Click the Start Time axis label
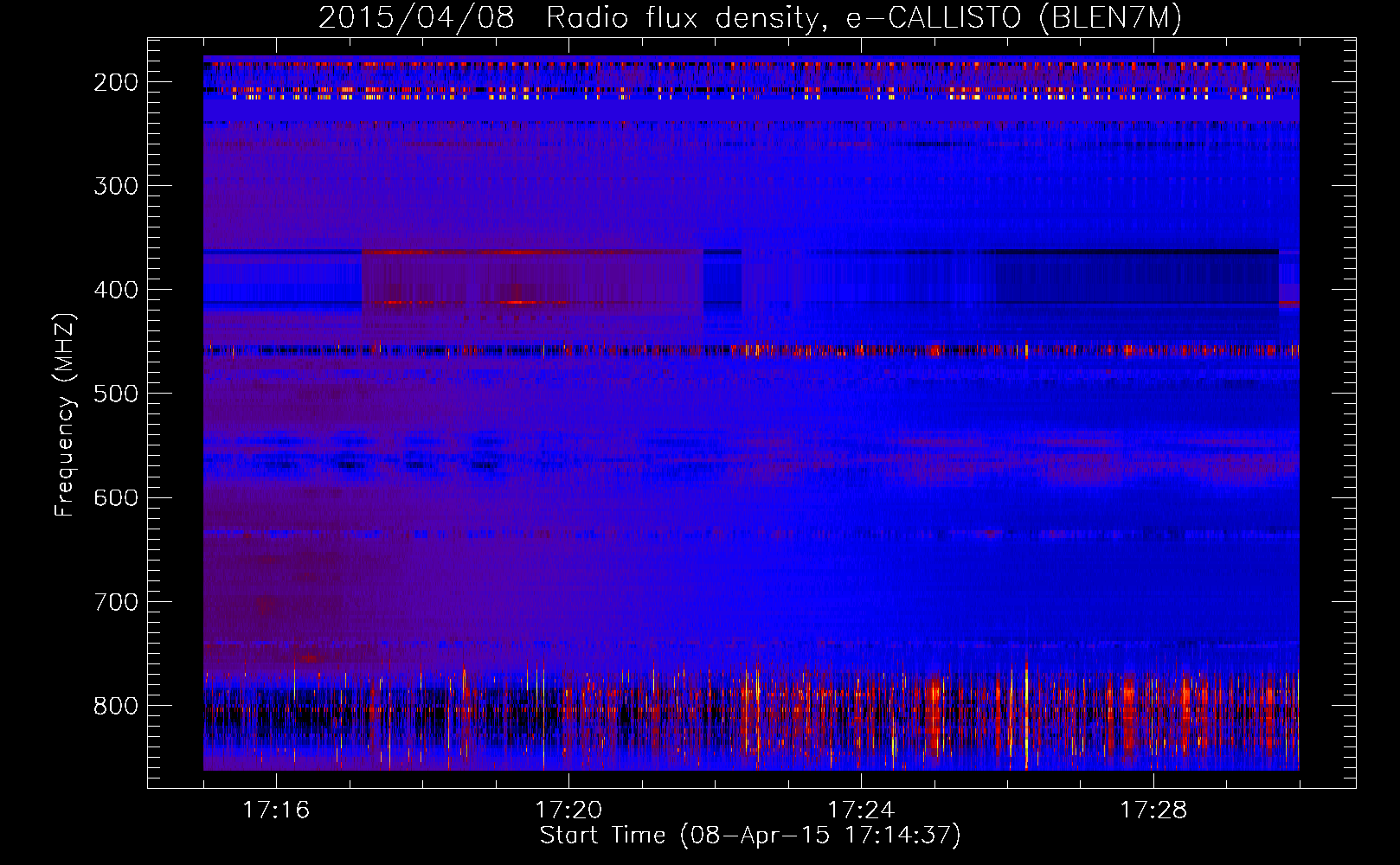Screen dimensions: 1400x865 [x=750, y=836]
